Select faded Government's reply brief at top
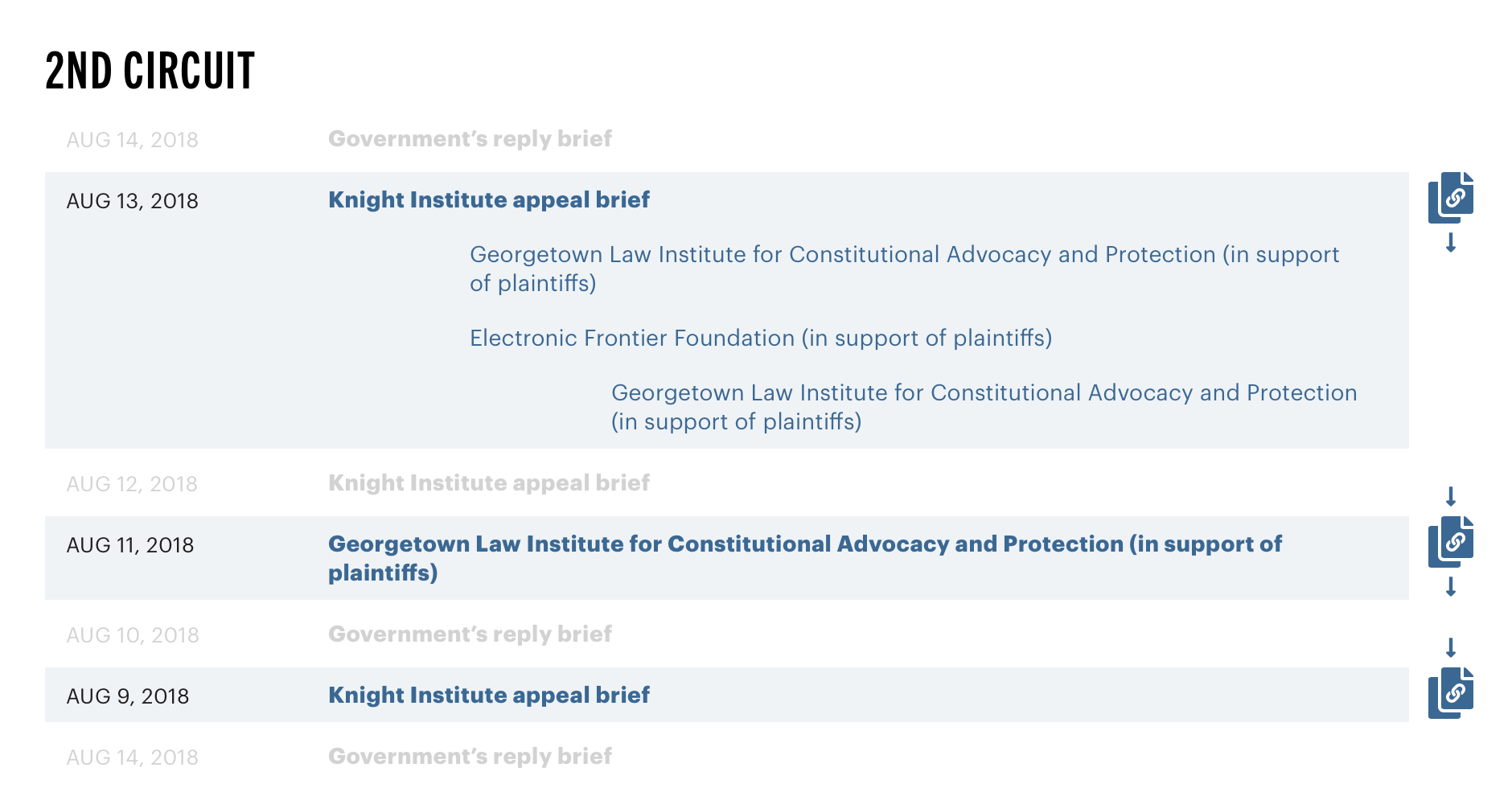 point(470,138)
